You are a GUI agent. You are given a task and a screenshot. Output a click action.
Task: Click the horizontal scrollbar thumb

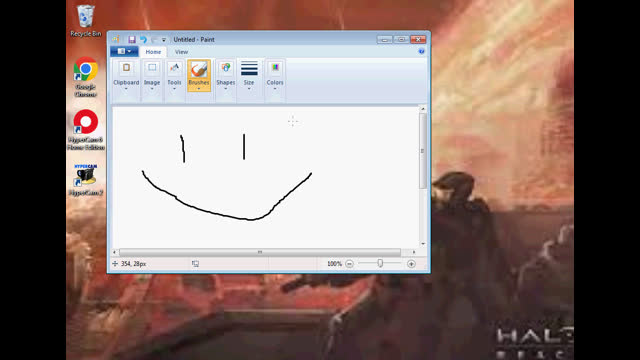click(x=260, y=252)
